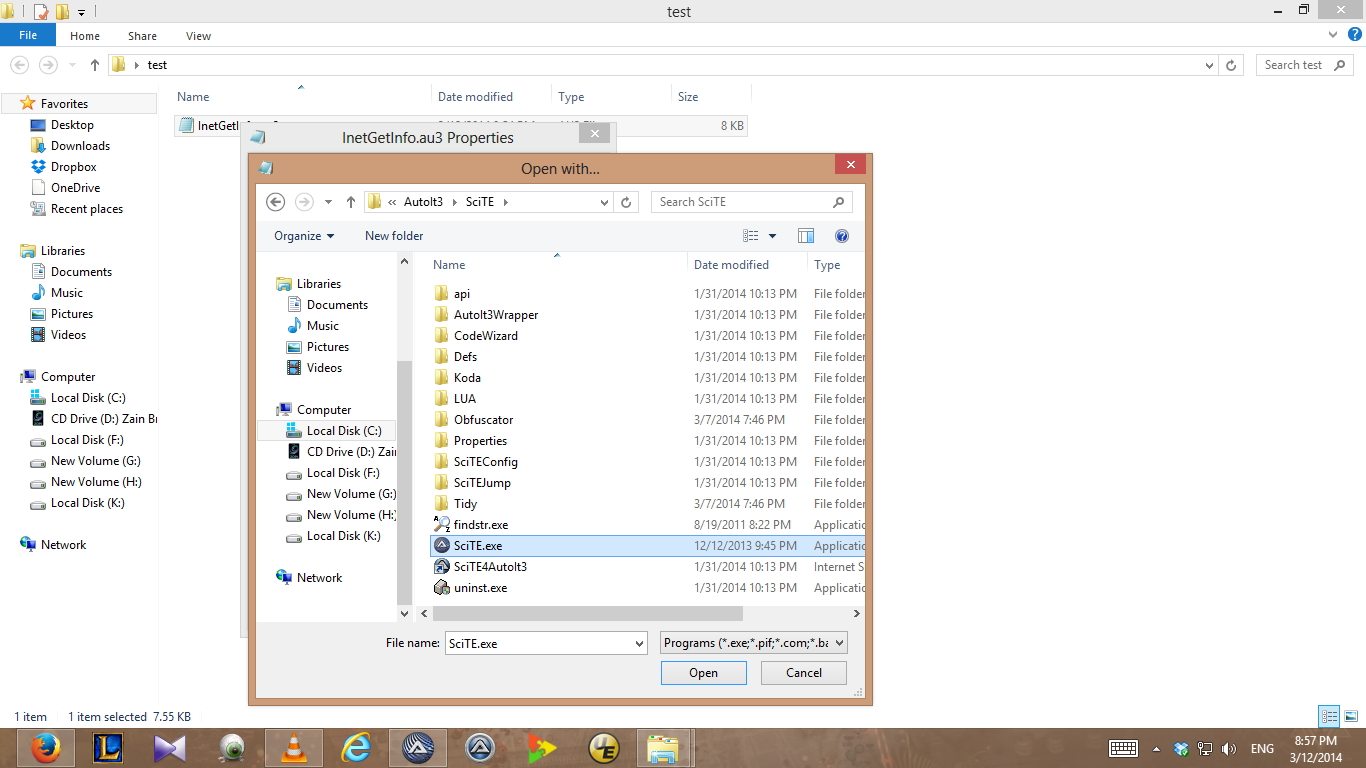Image resolution: width=1366 pixels, height=768 pixels.
Task: Open Dropbox in Explorer Favorites
Action: [x=73, y=167]
